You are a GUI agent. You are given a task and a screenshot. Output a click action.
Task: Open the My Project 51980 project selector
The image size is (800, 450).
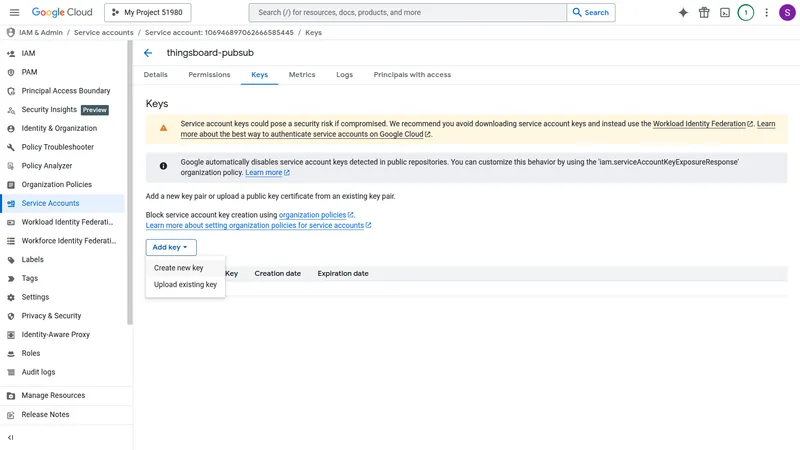147,12
